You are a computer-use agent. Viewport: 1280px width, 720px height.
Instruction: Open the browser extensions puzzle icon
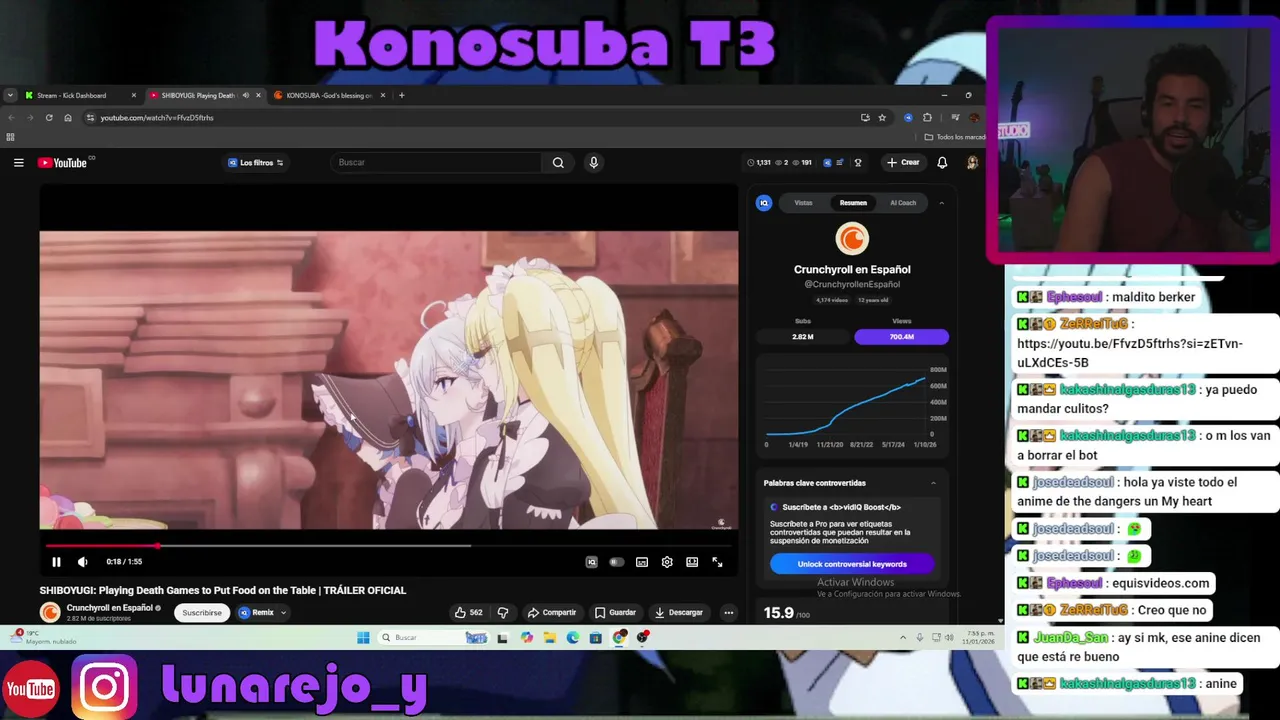click(x=927, y=118)
